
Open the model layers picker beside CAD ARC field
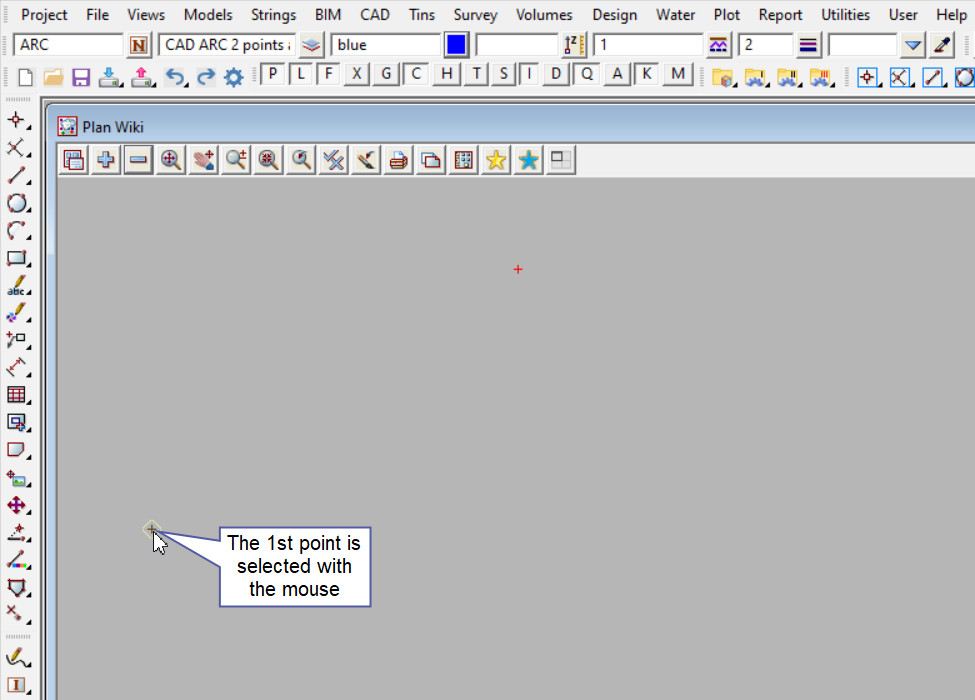pos(312,45)
